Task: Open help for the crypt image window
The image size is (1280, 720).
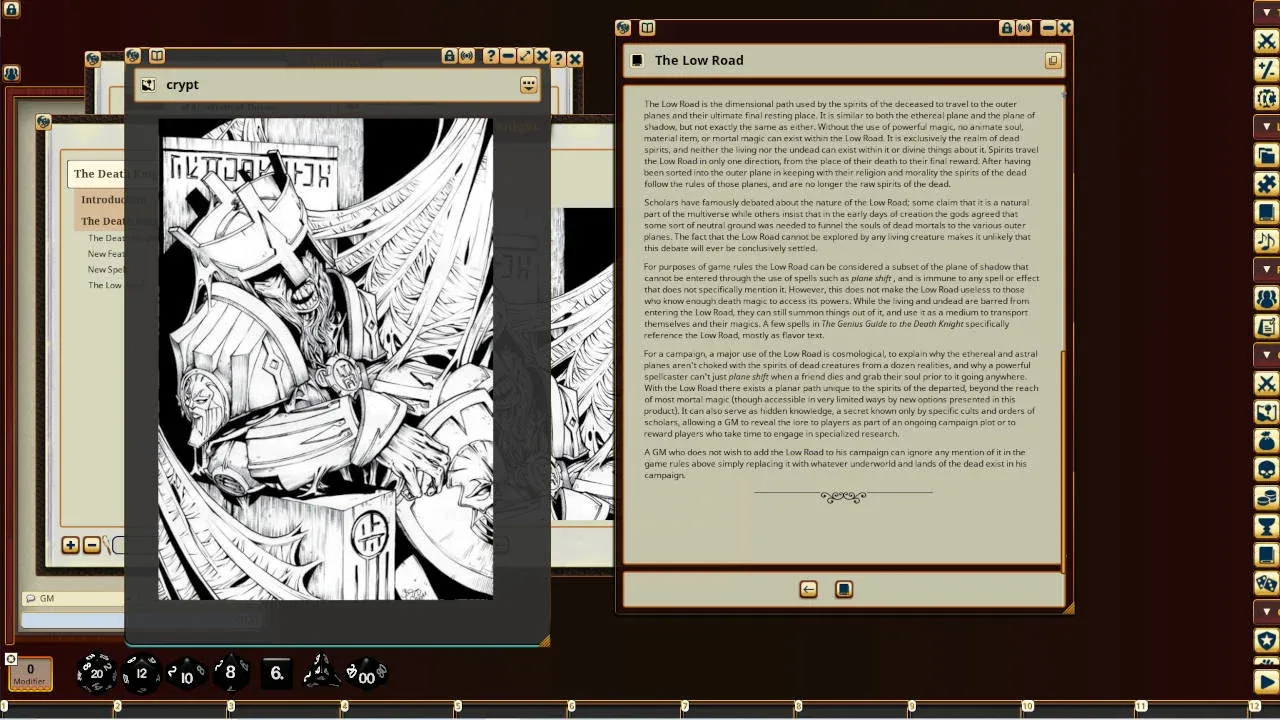Action: tap(490, 57)
